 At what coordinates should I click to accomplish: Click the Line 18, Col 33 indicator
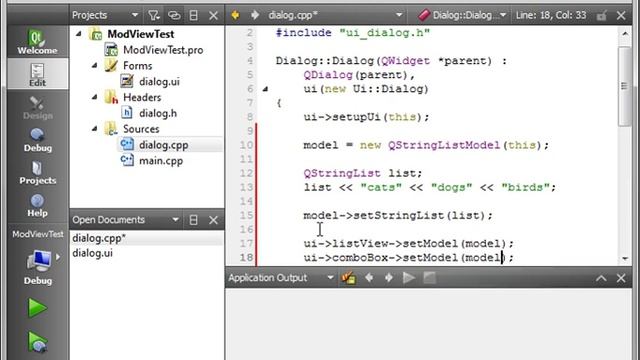pyautogui.click(x=551, y=16)
